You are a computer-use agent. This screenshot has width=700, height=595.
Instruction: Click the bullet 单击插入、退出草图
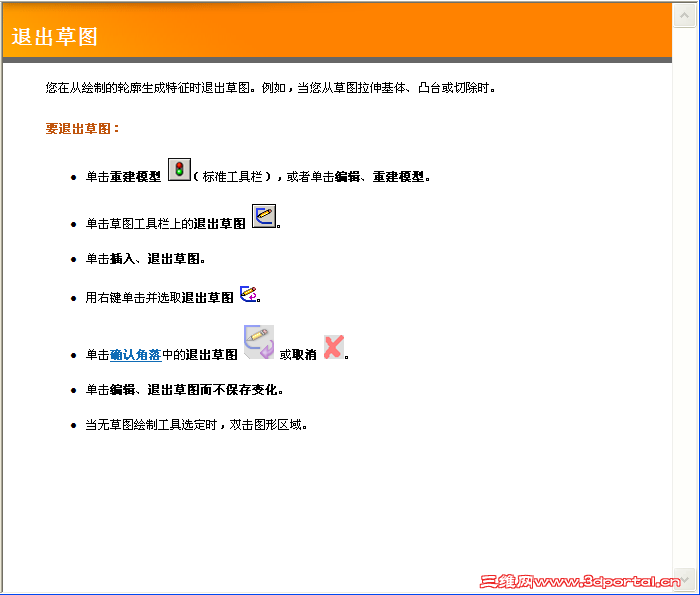point(145,259)
